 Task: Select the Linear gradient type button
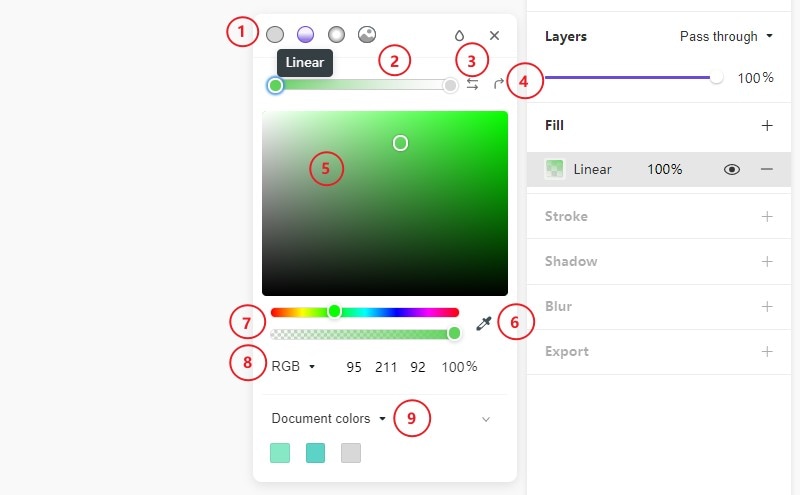[305, 35]
